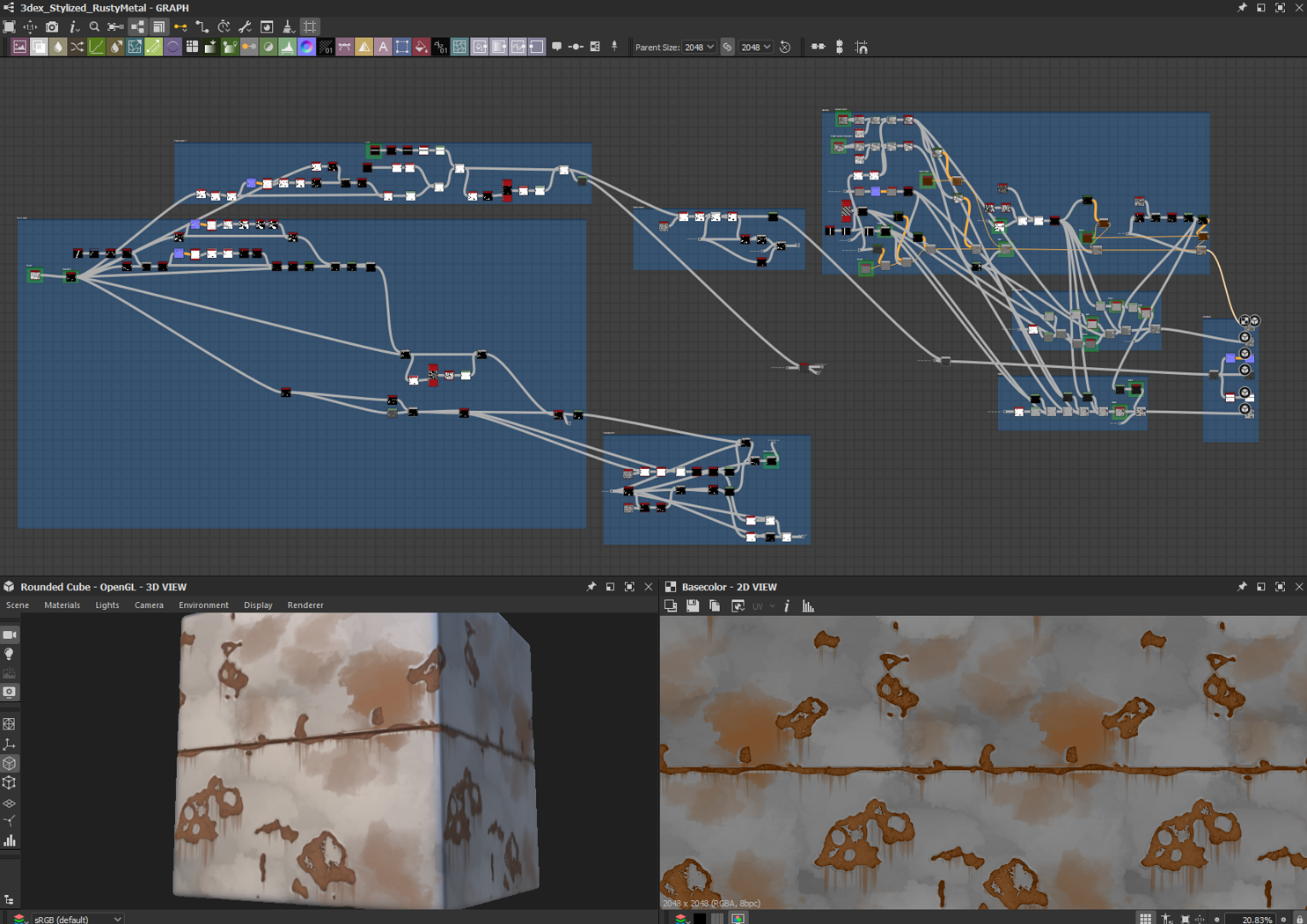
Task: Add a Transformation 2D node
Action: (x=402, y=48)
